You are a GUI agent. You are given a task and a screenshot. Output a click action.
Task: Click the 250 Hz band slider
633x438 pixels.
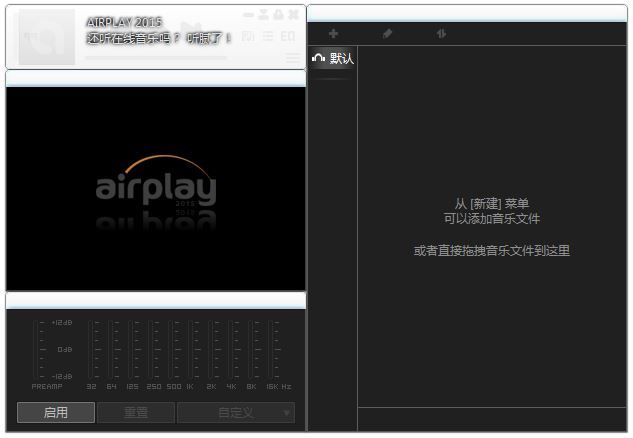pyautogui.click(x=151, y=350)
